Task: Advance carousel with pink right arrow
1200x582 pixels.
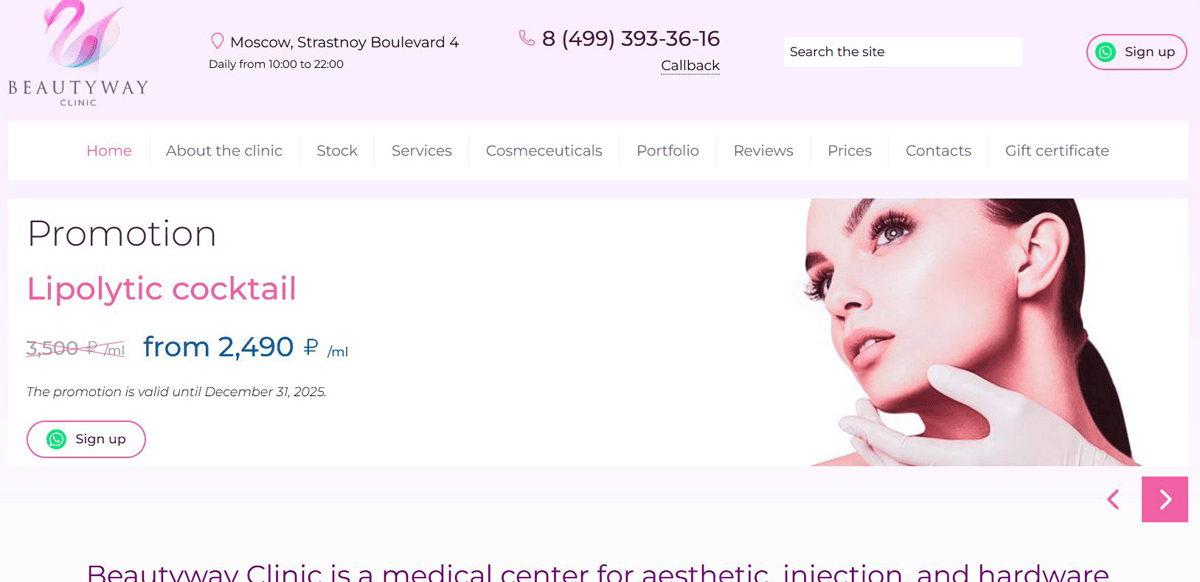Action: point(1165,499)
